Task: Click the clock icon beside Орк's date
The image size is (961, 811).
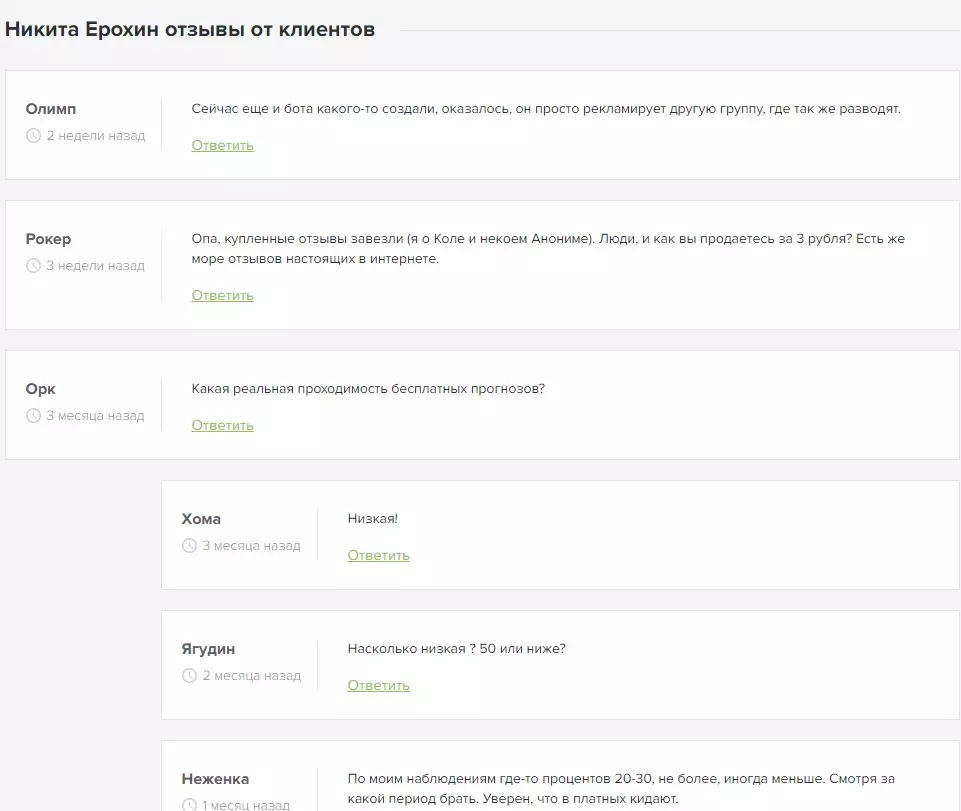Action: (33, 416)
